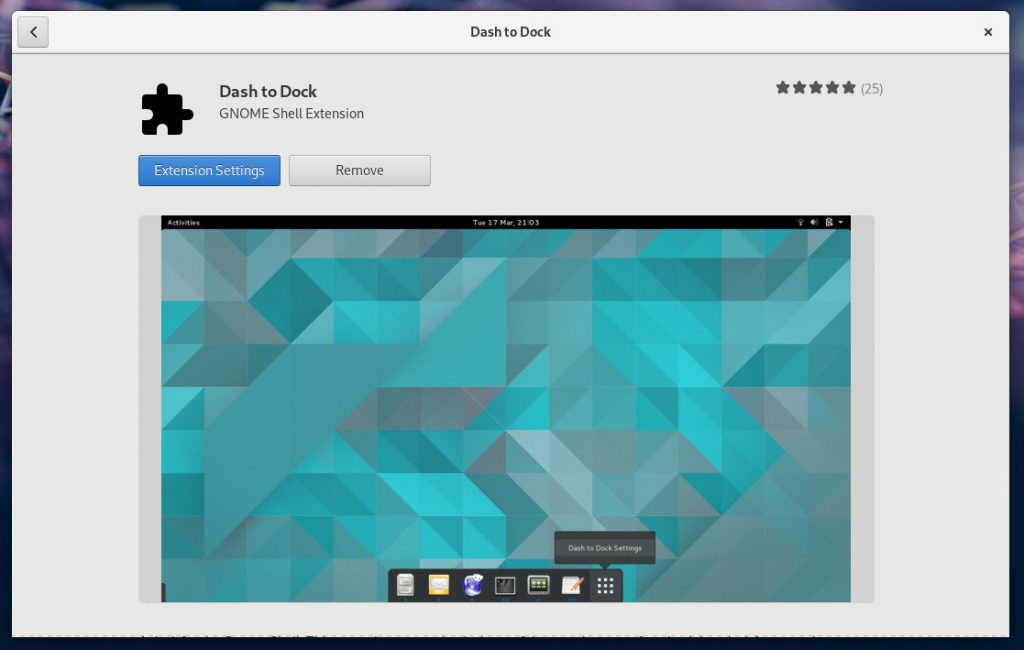Screen dimensions: 1024x650
Task: Navigate back with the arrow button
Action: [x=33, y=31]
